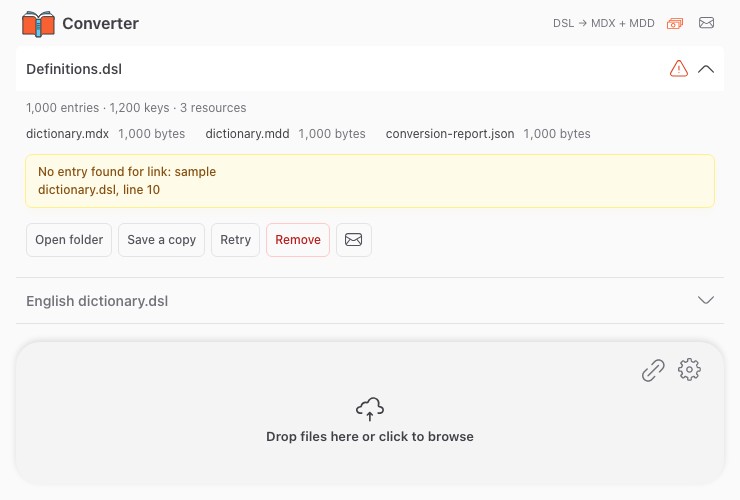Image resolution: width=740 pixels, height=500 pixels.
Task: Open settings gear in drop area
Action: click(690, 369)
